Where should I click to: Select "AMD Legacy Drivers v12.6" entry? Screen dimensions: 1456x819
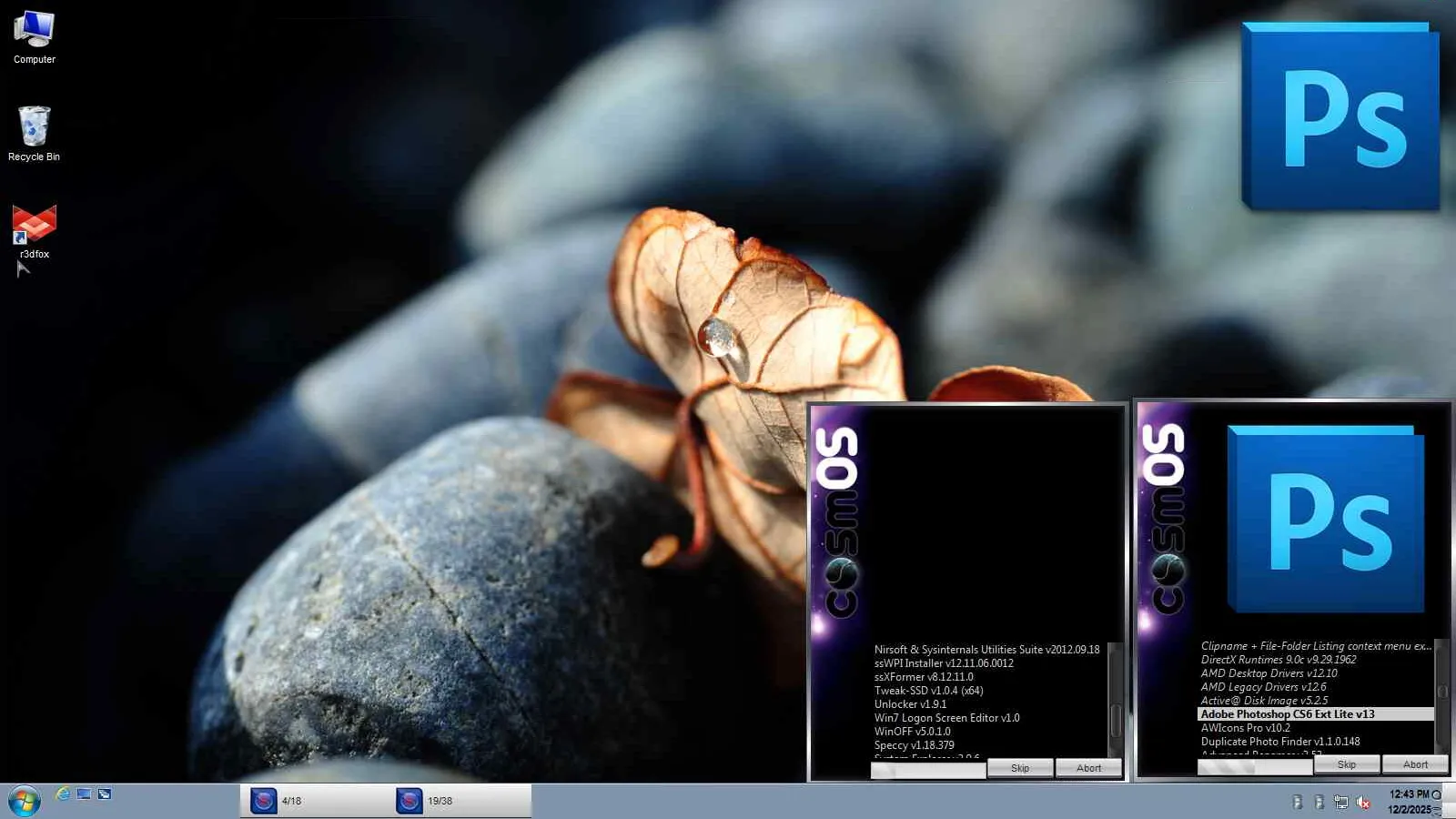coord(1263,687)
